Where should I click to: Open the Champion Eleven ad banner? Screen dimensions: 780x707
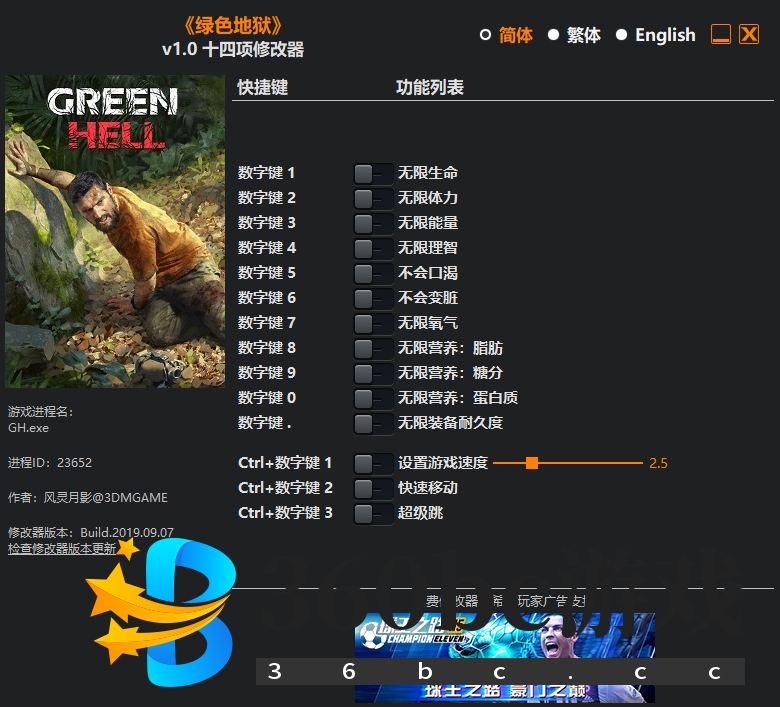click(x=504, y=658)
